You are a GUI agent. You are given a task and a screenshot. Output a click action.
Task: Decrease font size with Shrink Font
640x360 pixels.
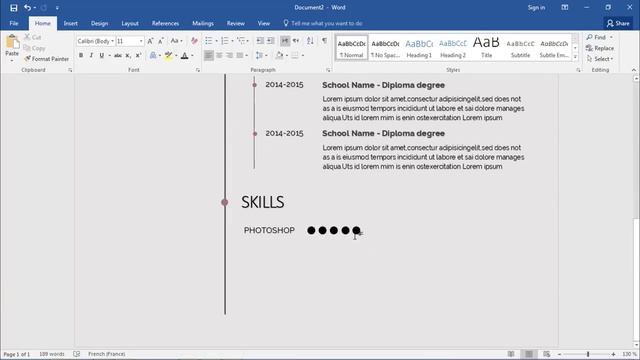161,41
